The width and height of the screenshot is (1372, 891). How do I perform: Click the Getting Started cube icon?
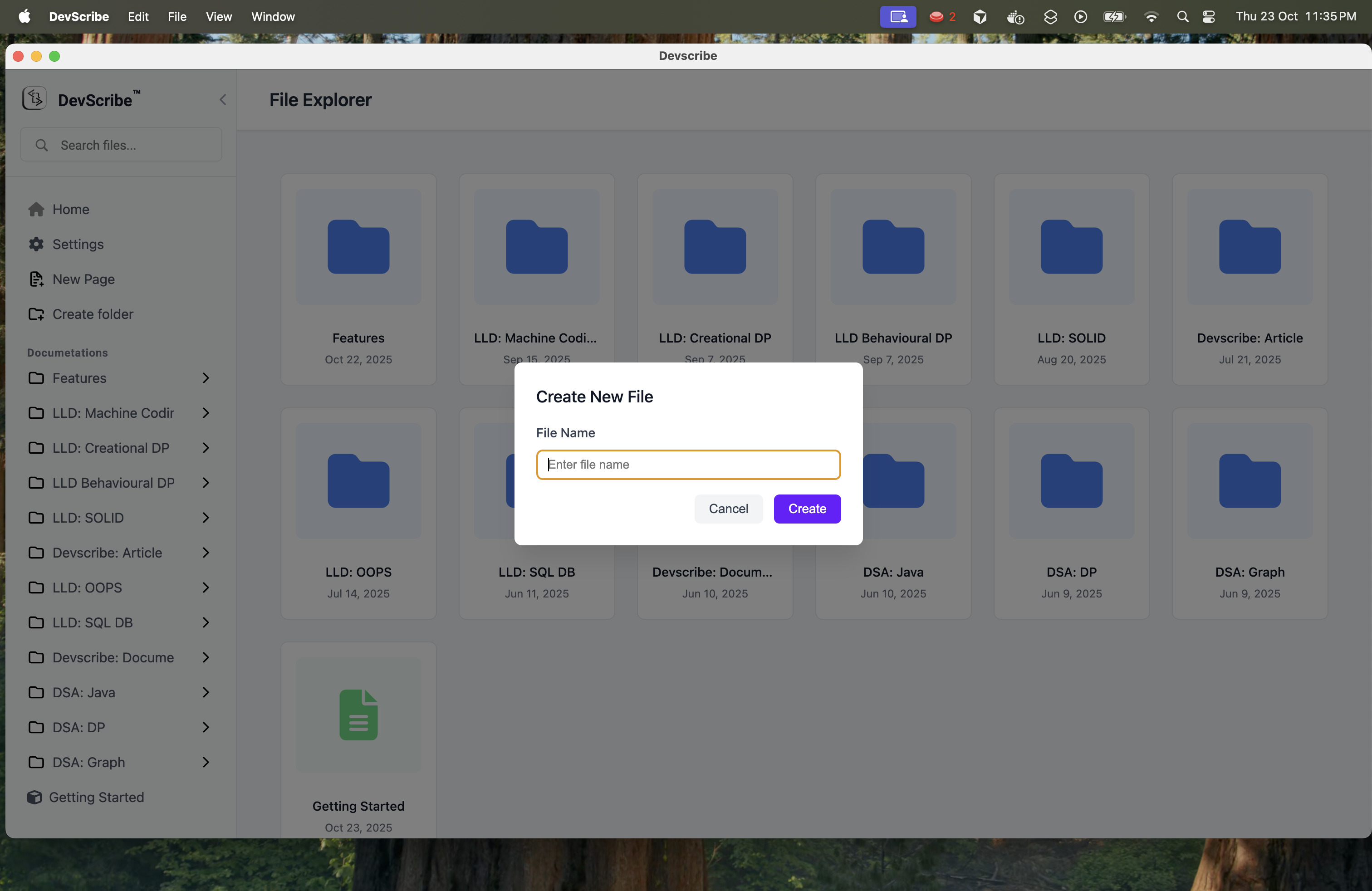coord(34,797)
